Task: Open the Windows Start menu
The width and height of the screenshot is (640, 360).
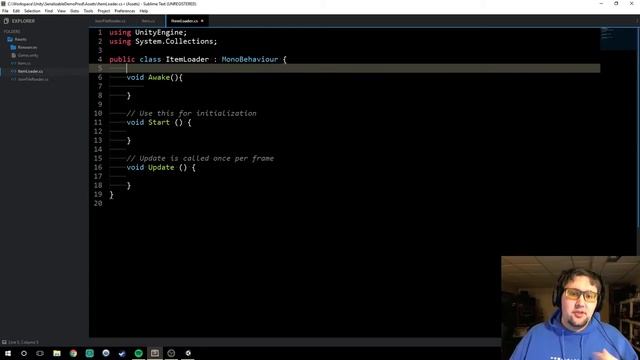Action: [x=8, y=353]
